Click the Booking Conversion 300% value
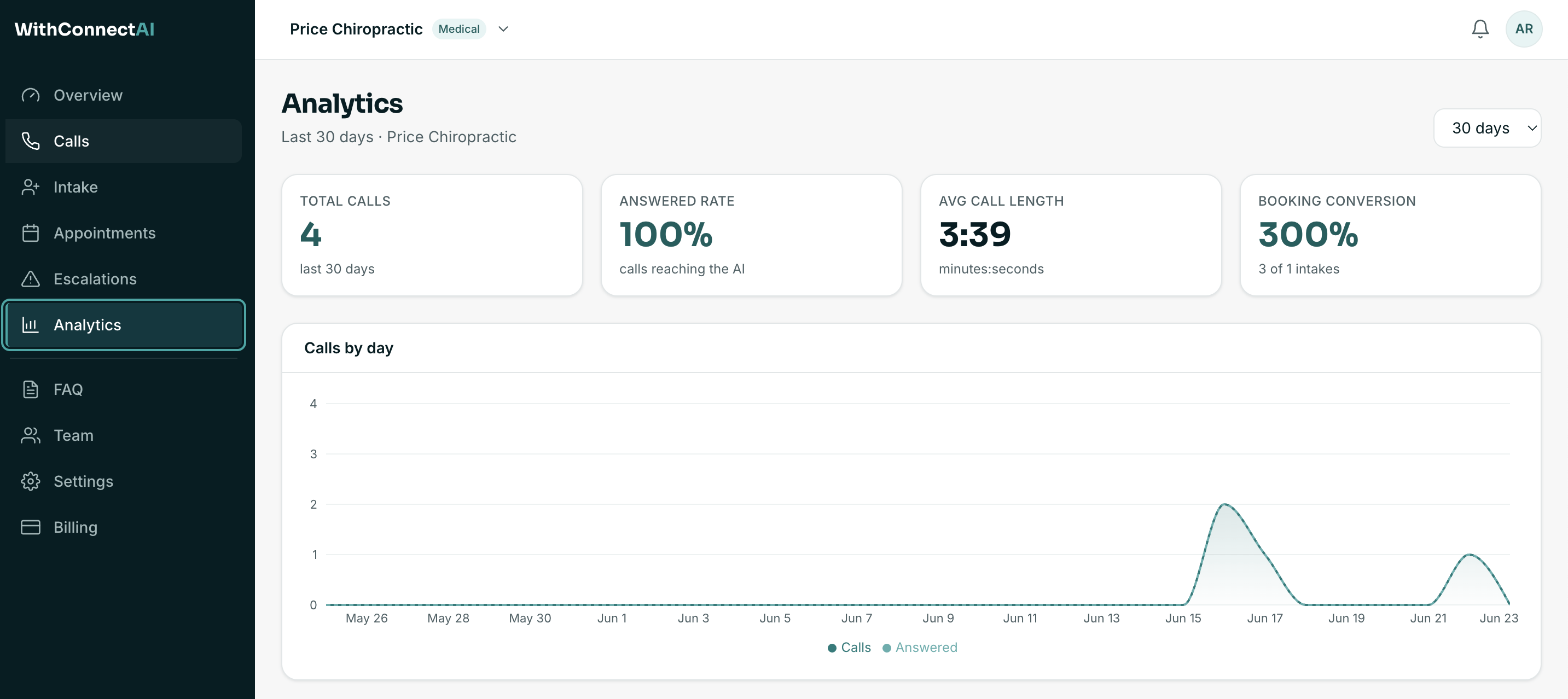The width and height of the screenshot is (1568, 699). tap(1308, 235)
